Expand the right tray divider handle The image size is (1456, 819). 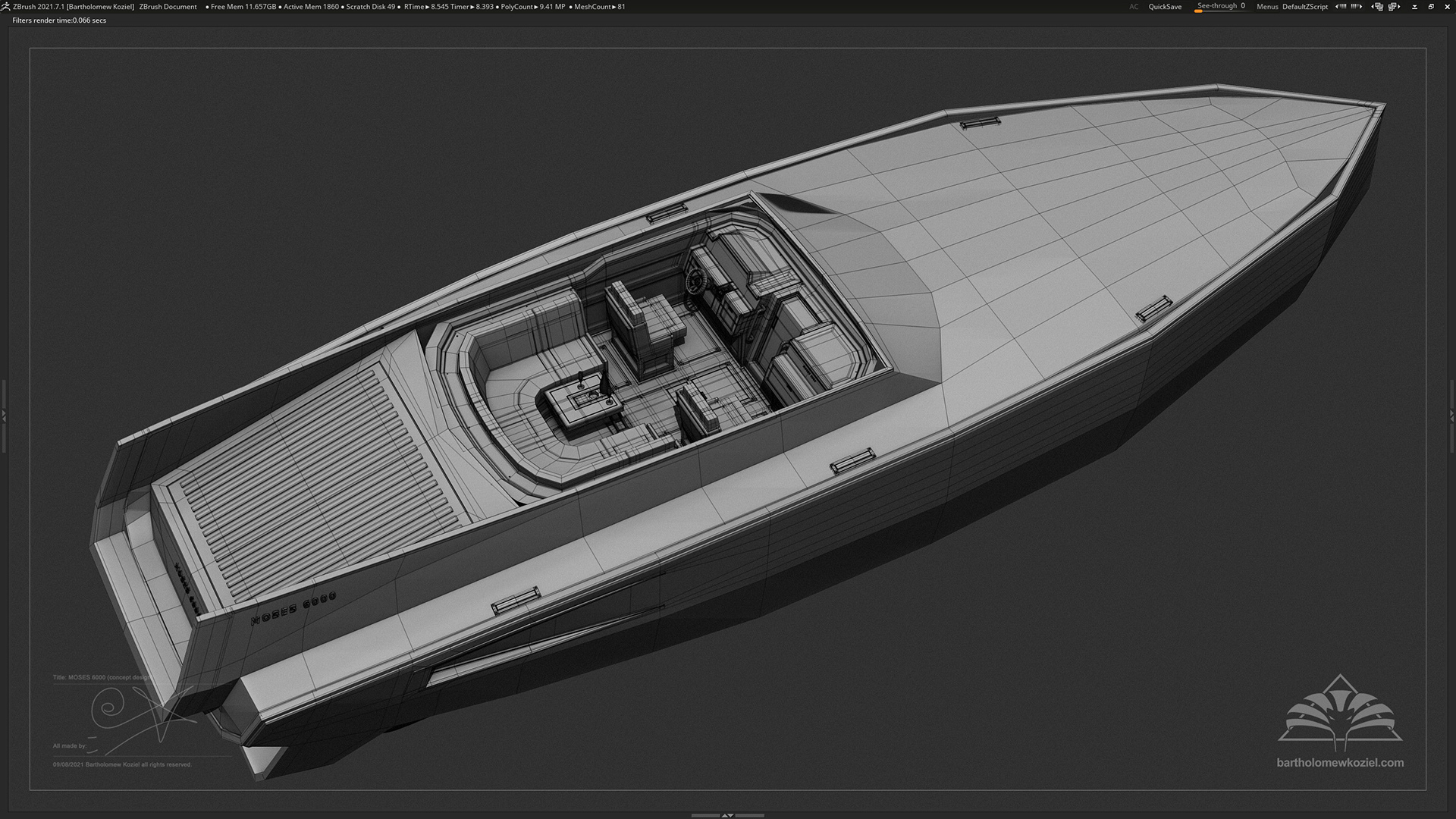(1451, 416)
